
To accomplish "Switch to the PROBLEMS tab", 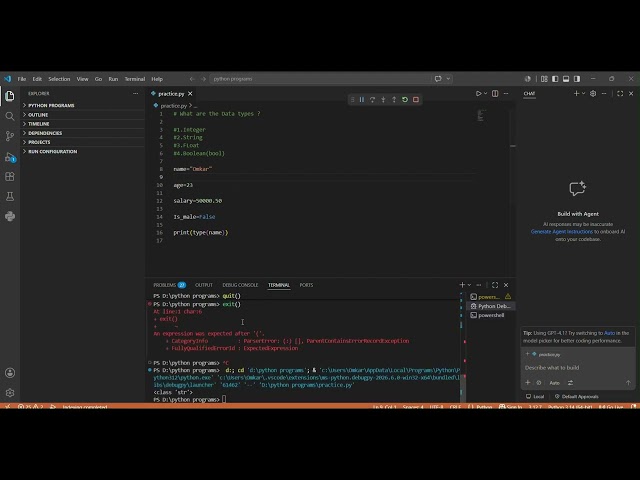I will (x=169, y=285).
